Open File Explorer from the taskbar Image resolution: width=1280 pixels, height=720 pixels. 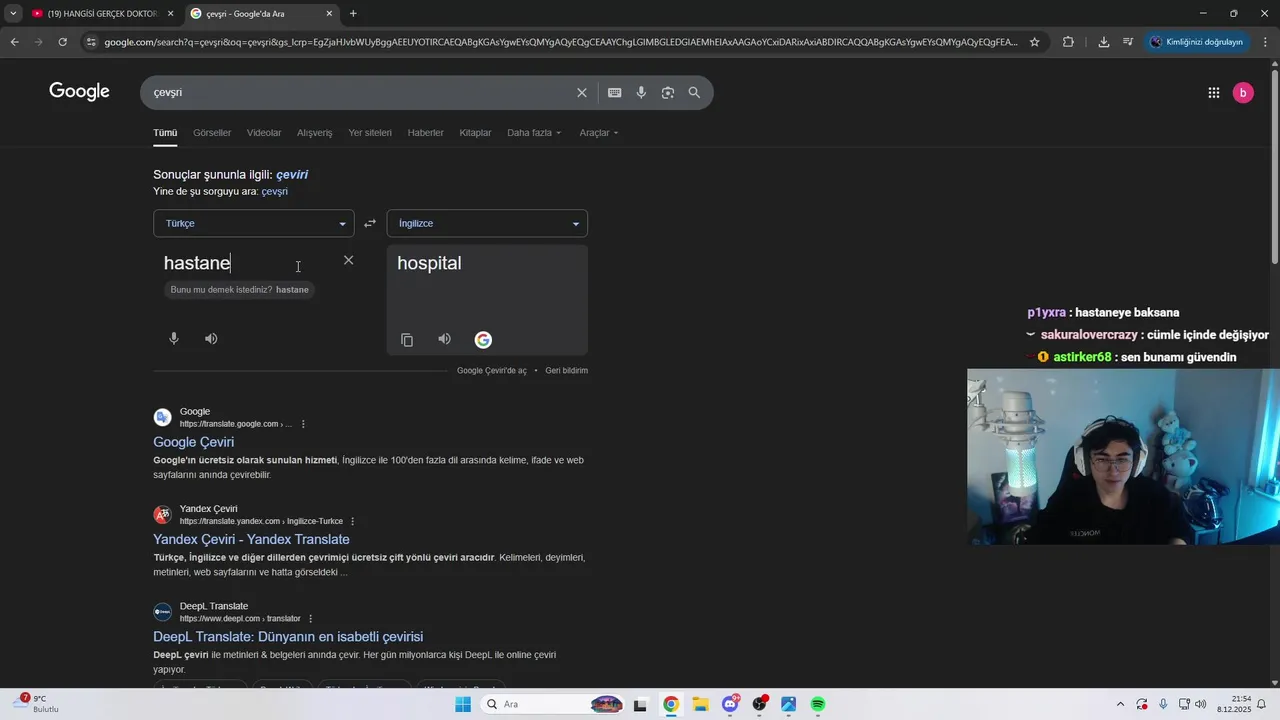pyautogui.click(x=700, y=704)
